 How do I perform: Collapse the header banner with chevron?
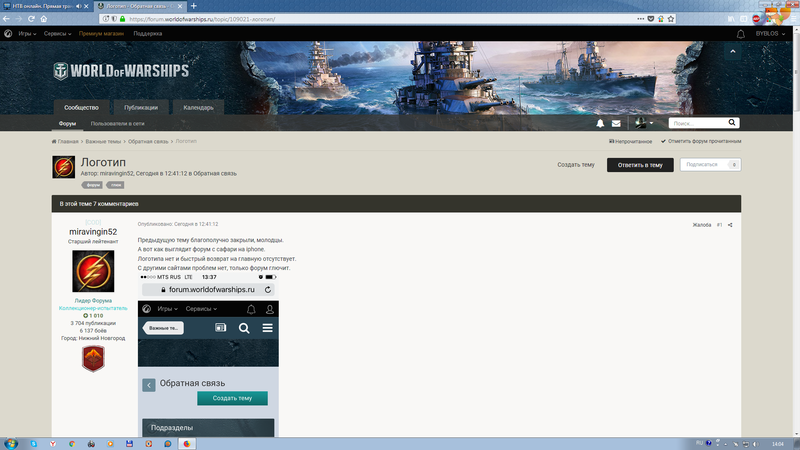pyautogui.click(x=733, y=52)
